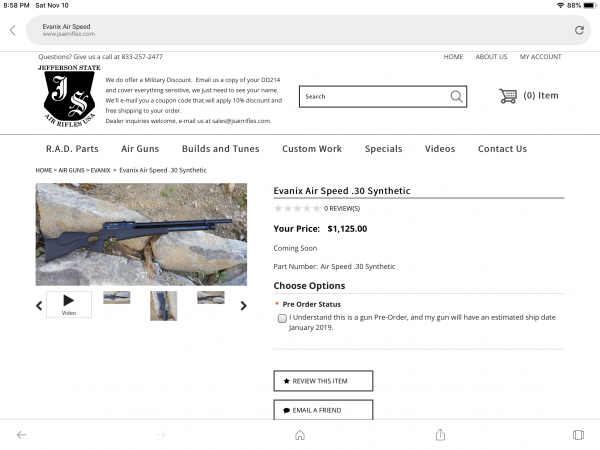The height and width of the screenshot is (450, 600).
Task: Tap the share icon in bottom toolbar
Action: 440,434
